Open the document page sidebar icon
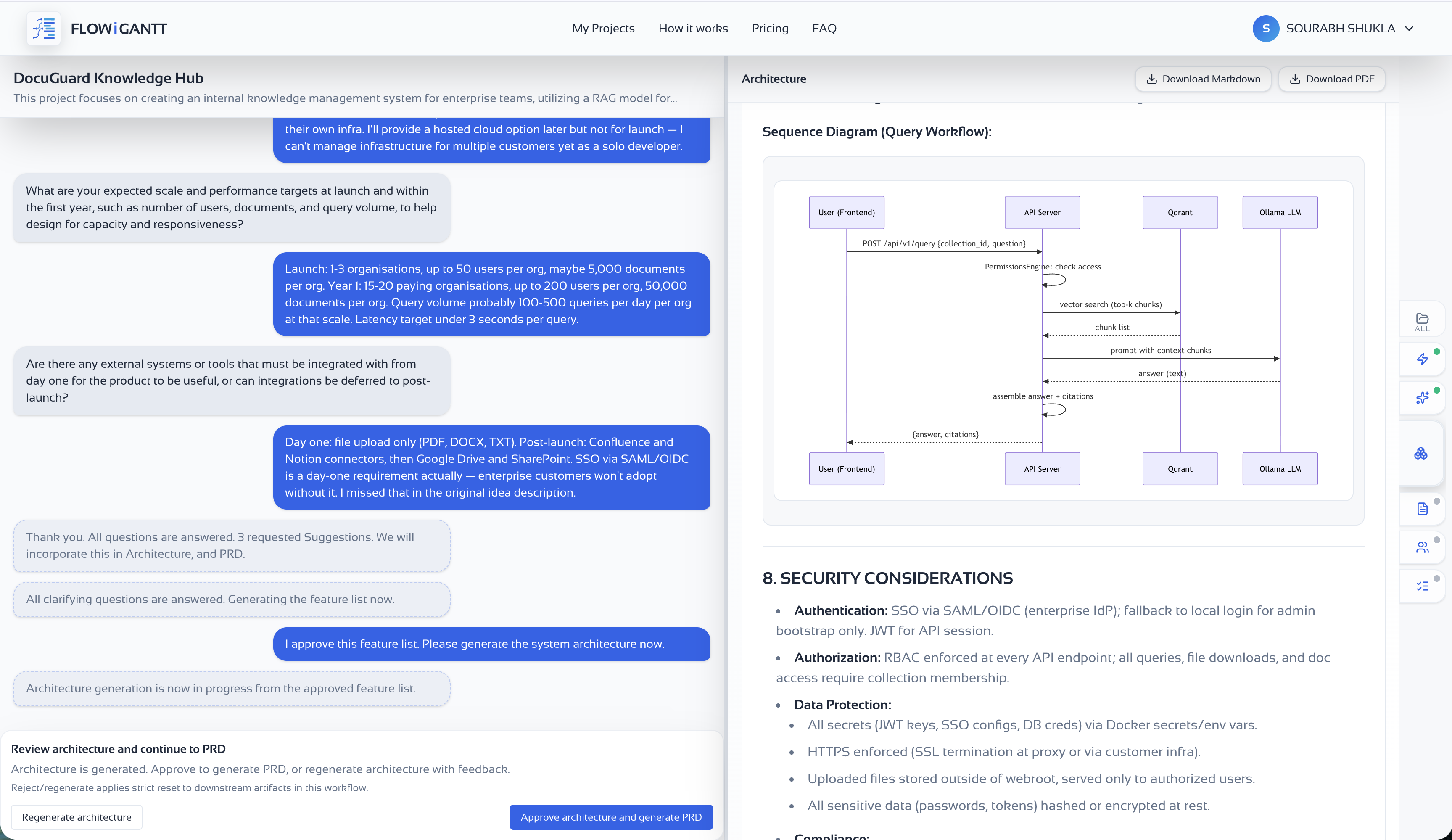 pos(1422,508)
